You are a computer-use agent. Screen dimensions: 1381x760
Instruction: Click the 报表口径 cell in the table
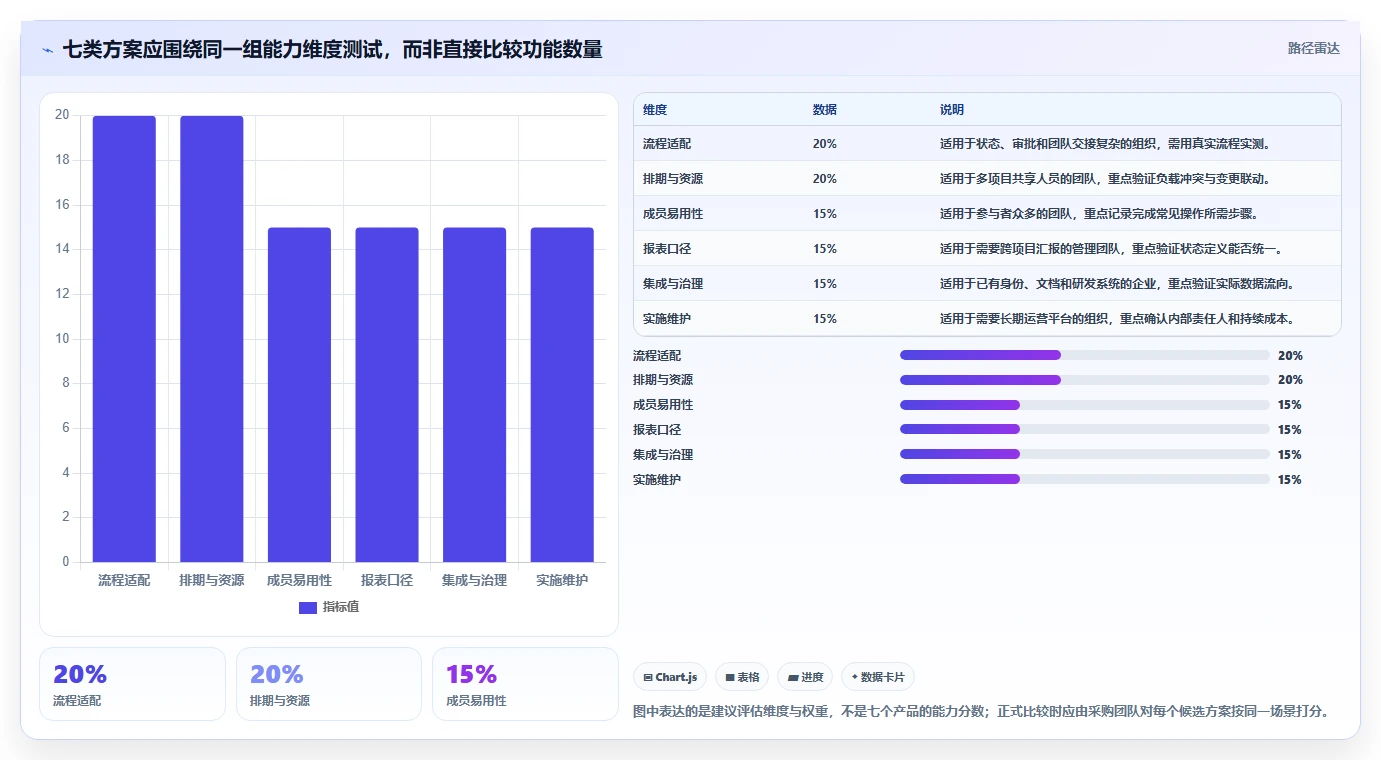pos(667,249)
